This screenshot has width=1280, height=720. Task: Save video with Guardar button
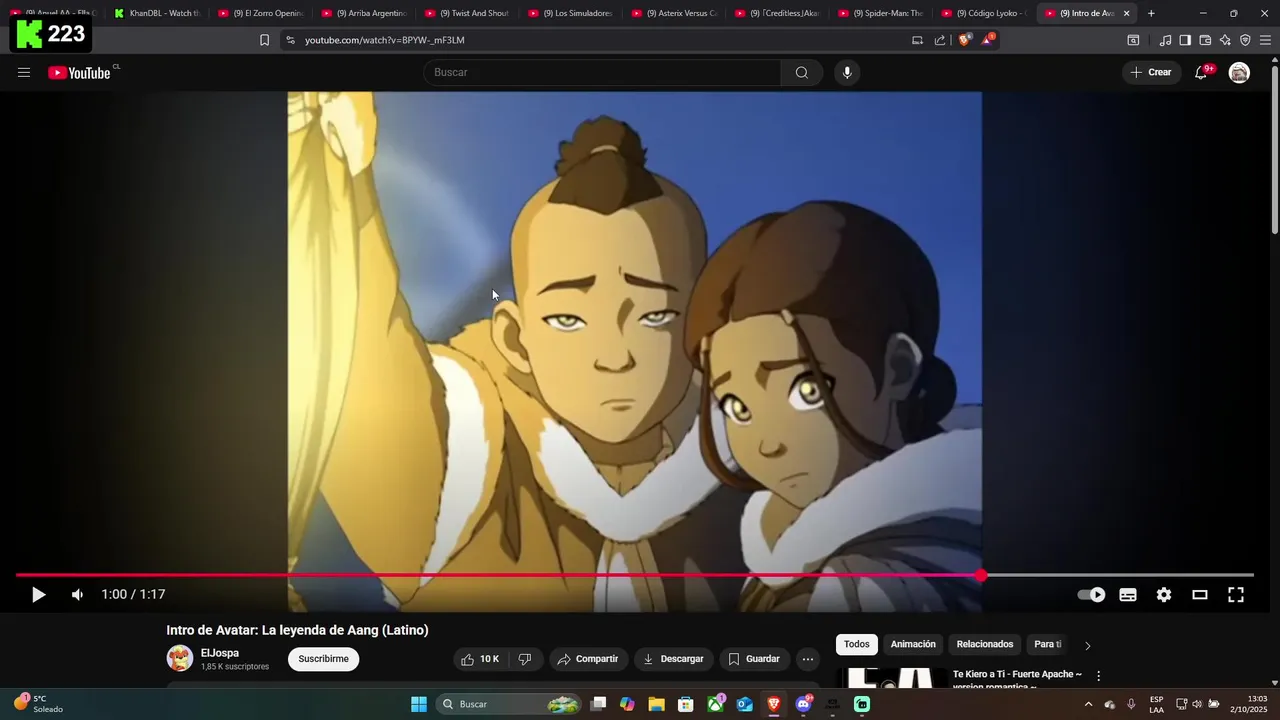click(x=753, y=659)
